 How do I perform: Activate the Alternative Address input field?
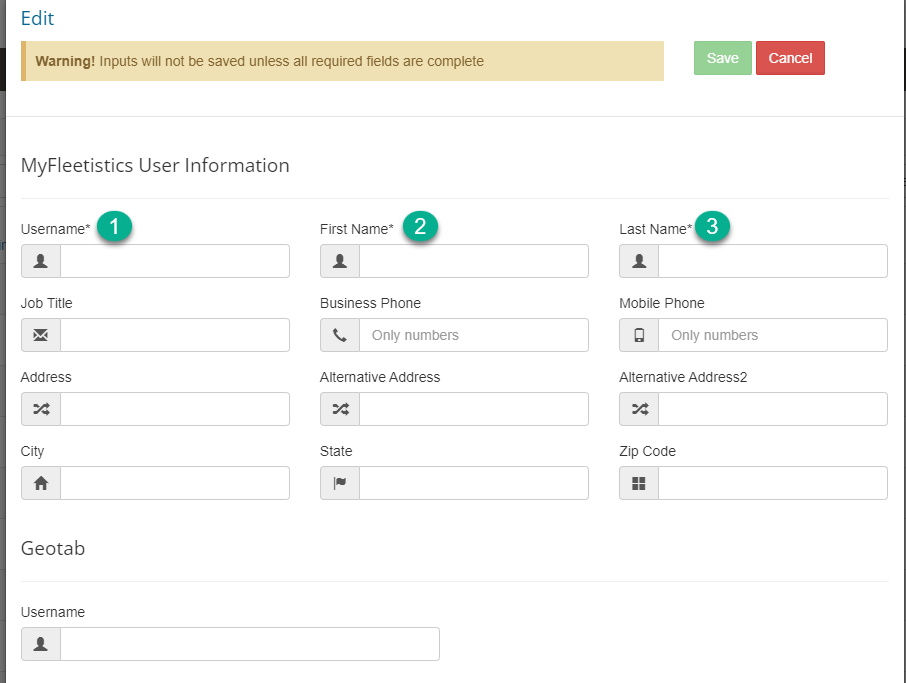(x=474, y=409)
